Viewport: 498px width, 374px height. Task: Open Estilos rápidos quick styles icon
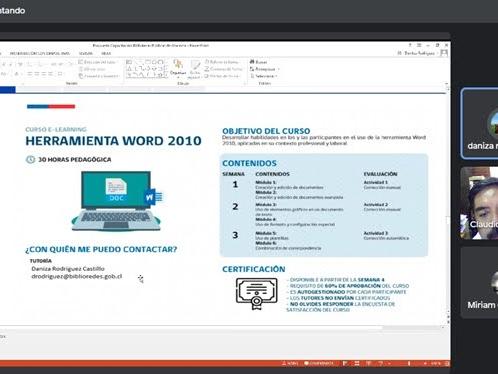pyautogui.click(x=195, y=69)
